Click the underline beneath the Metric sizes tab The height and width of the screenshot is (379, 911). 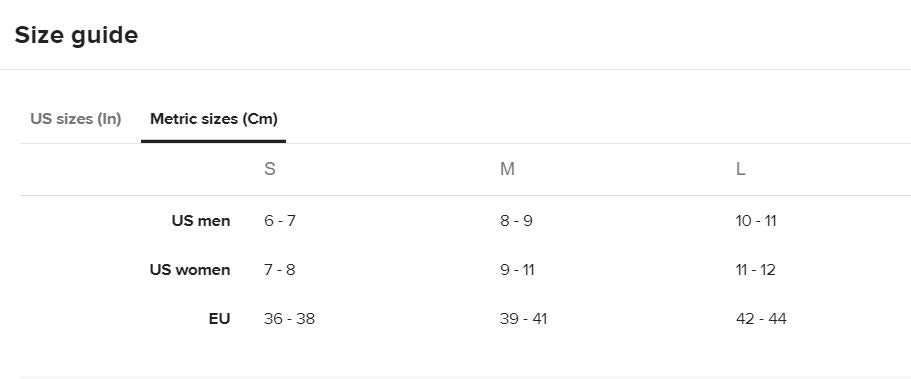pos(213,141)
